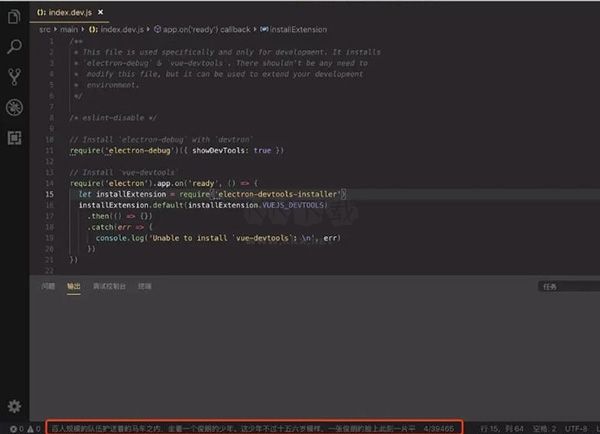600x434 pixels.
Task: Switch to the 调试控制台 panel tab
Action: click(109, 286)
